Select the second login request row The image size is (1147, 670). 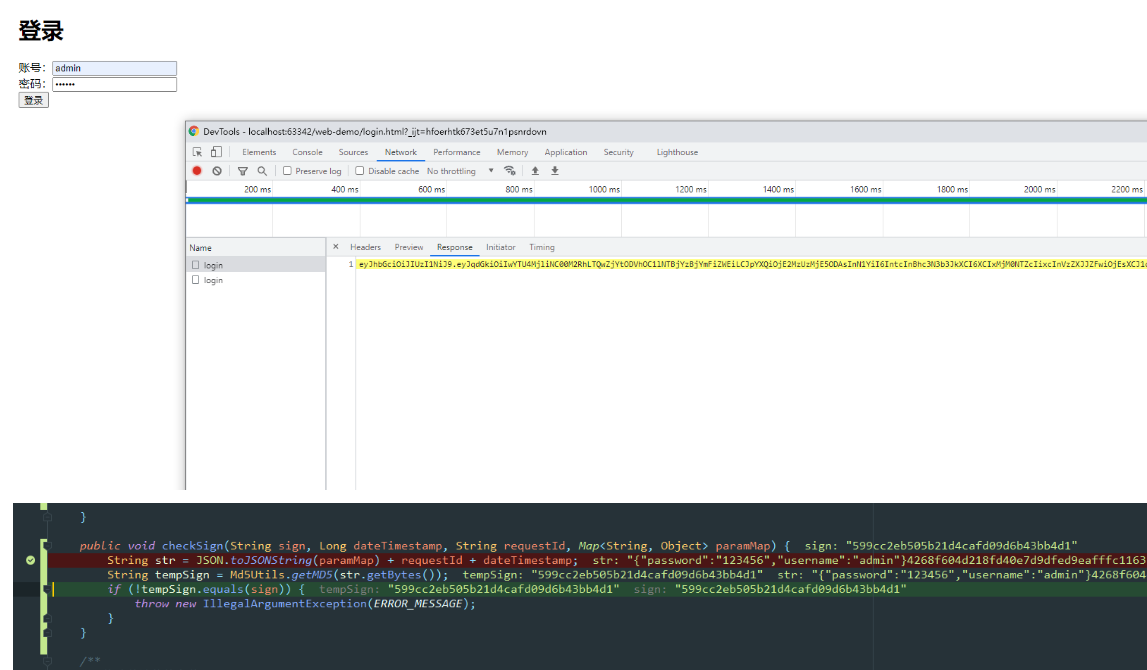tap(255, 280)
